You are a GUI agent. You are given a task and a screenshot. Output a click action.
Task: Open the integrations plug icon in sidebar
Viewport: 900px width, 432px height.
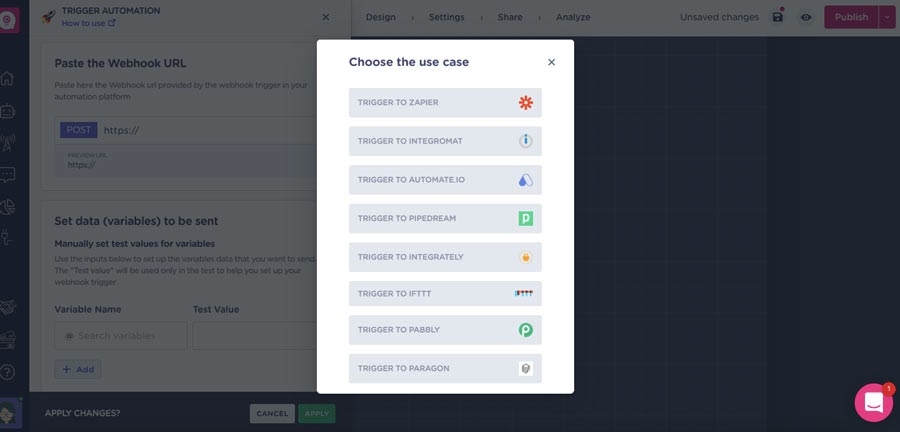tap(6, 238)
